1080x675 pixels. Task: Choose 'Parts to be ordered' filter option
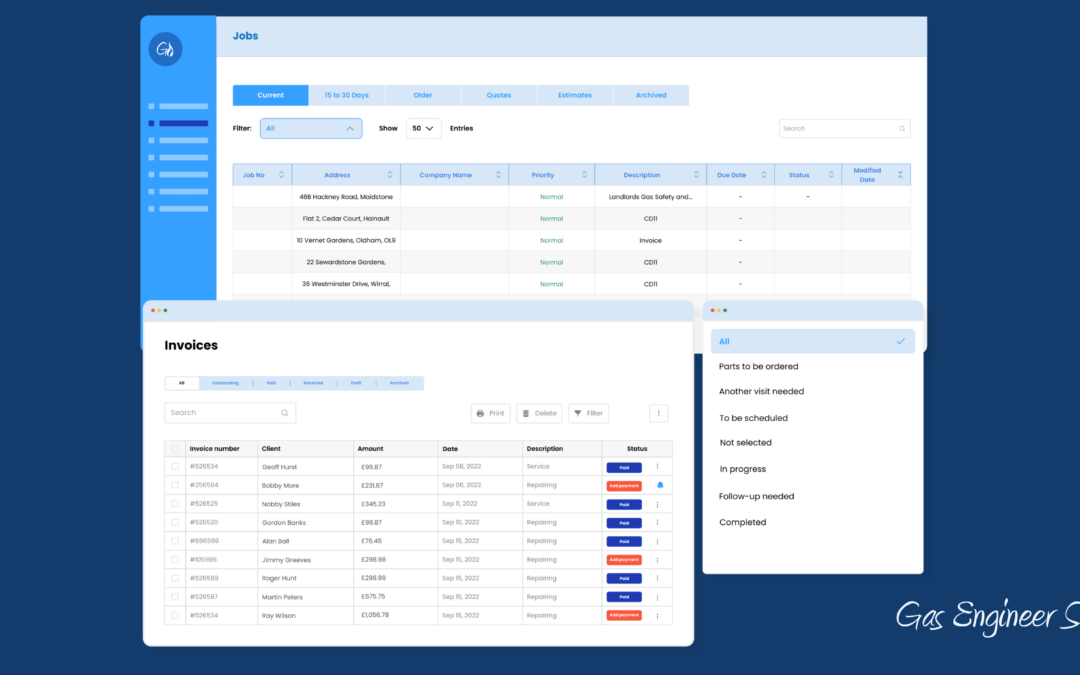(x=758, y=367)
